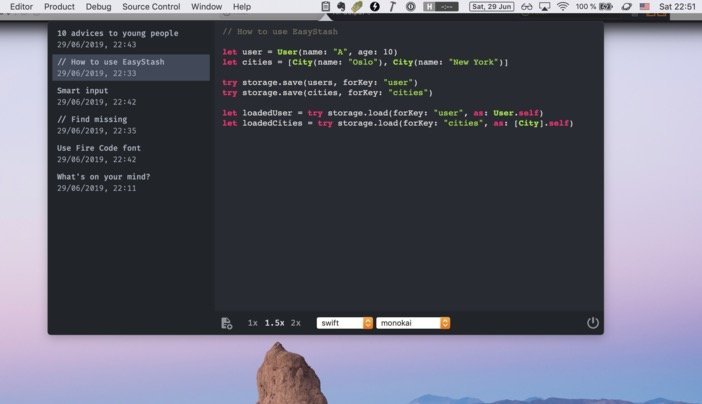The image size is (702, 404).
Task: Select the 'Smart input' note
Action: [131, 96]
